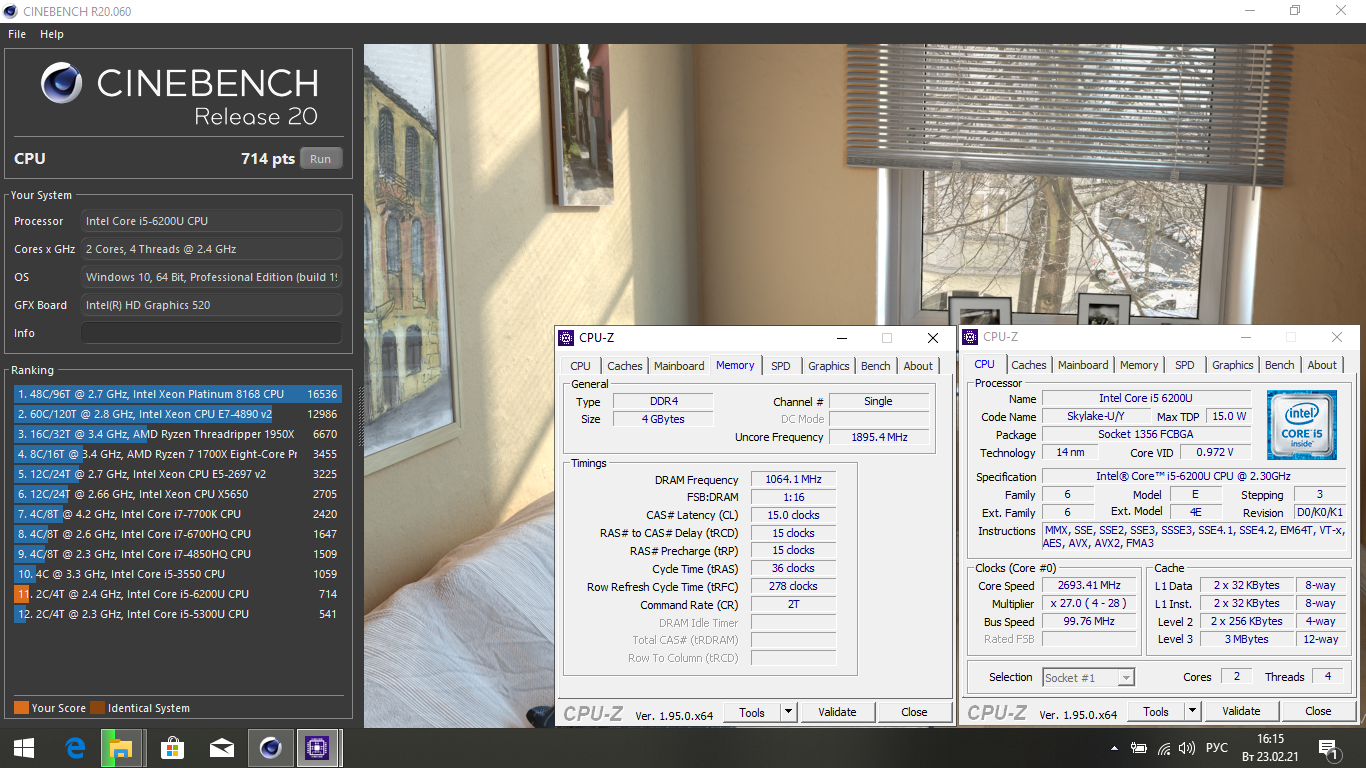The height and width of the screenshot is (768, 1366).
Task: Click the brown Identical System legend swatch
Action: click(x=97, y=708)
